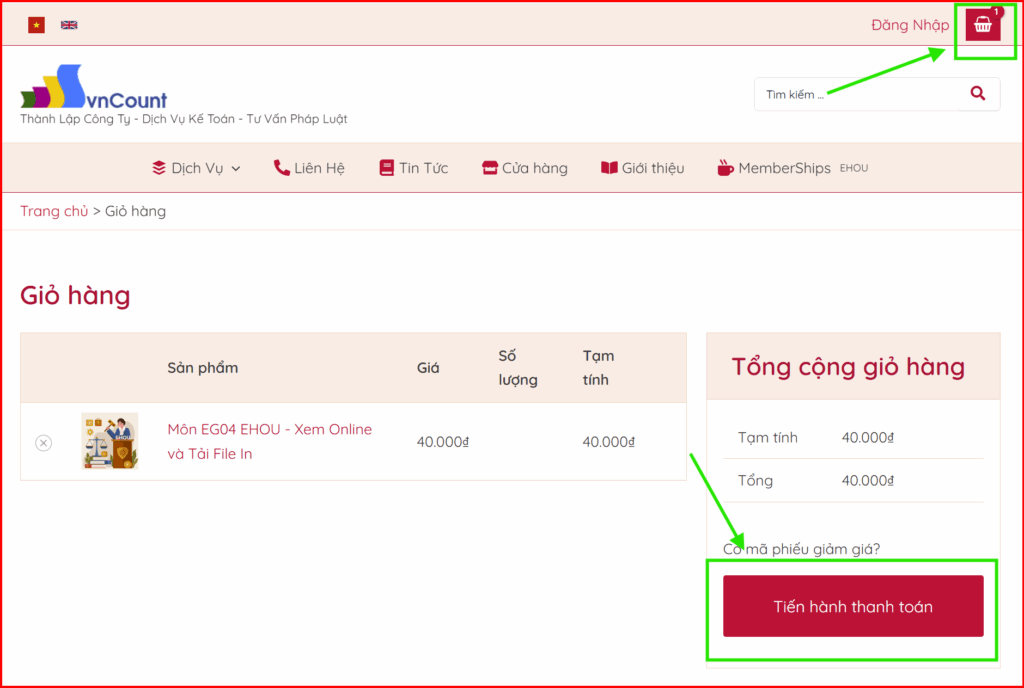Image resolution: width=1024 pixels, height=688 pixels.
Task: Go back to Trang chủ breadcrumb
Action: click(x=54, y=211)
